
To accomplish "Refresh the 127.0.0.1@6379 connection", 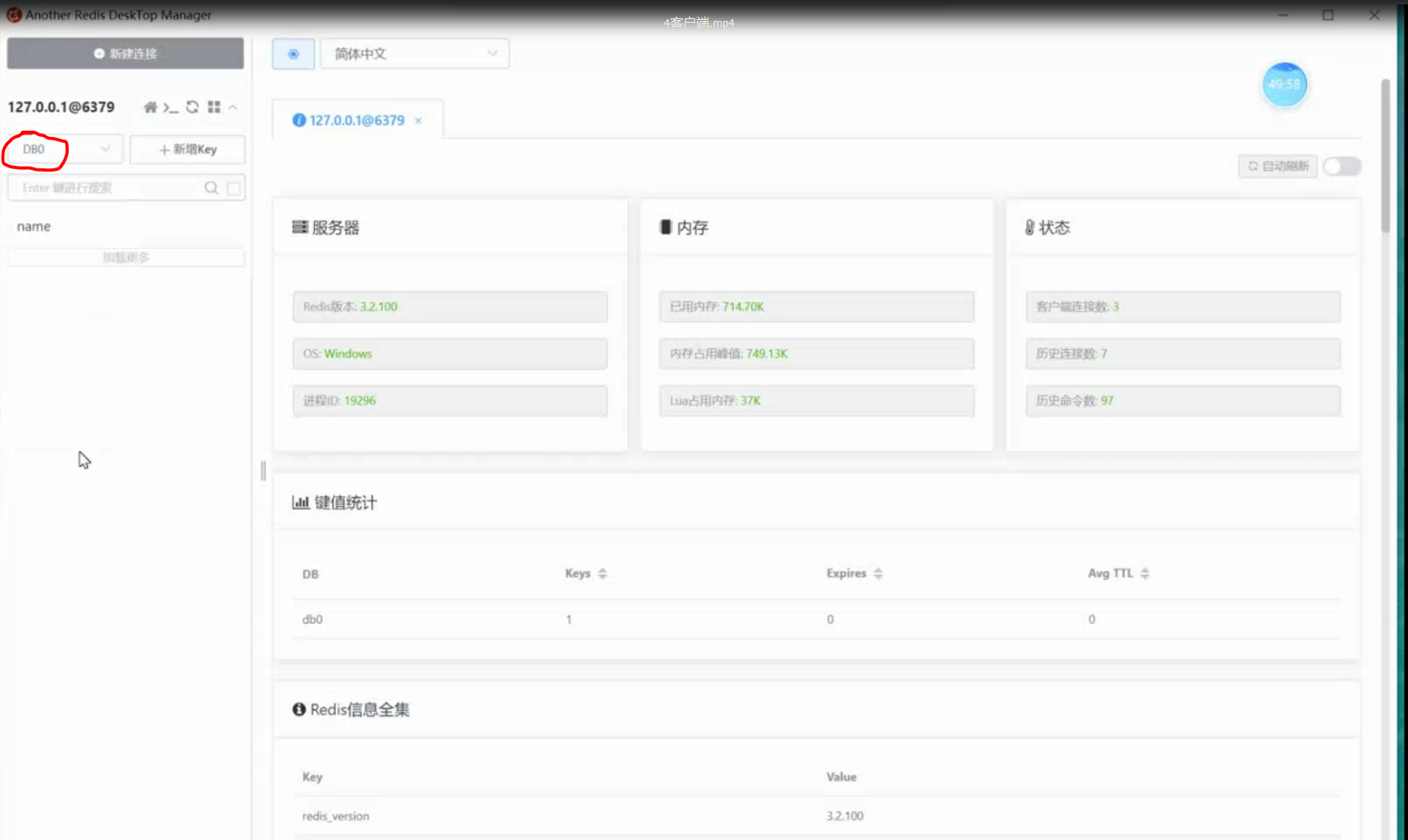I will point(192,107).
